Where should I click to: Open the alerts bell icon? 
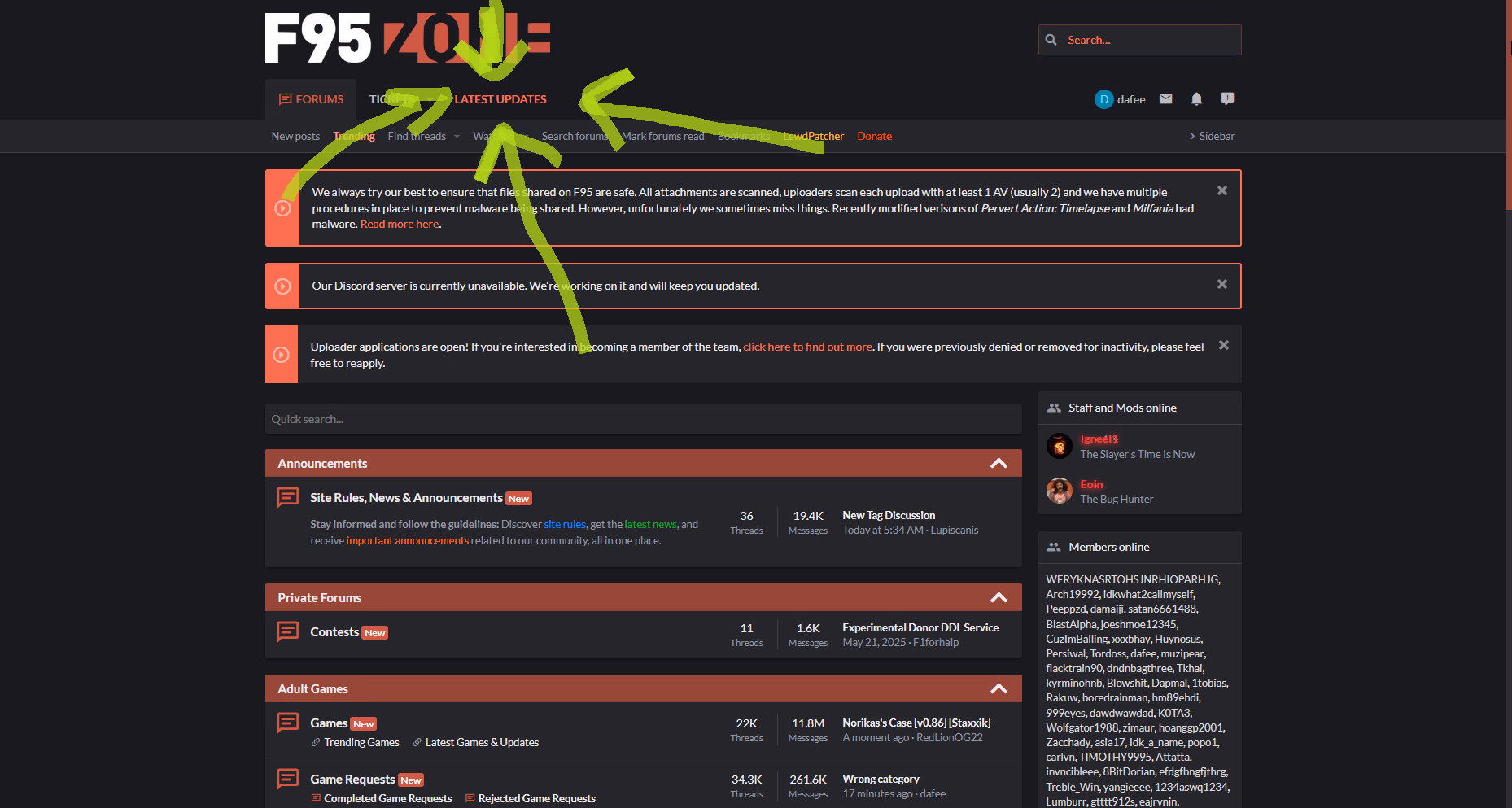tap(1196, 98)
